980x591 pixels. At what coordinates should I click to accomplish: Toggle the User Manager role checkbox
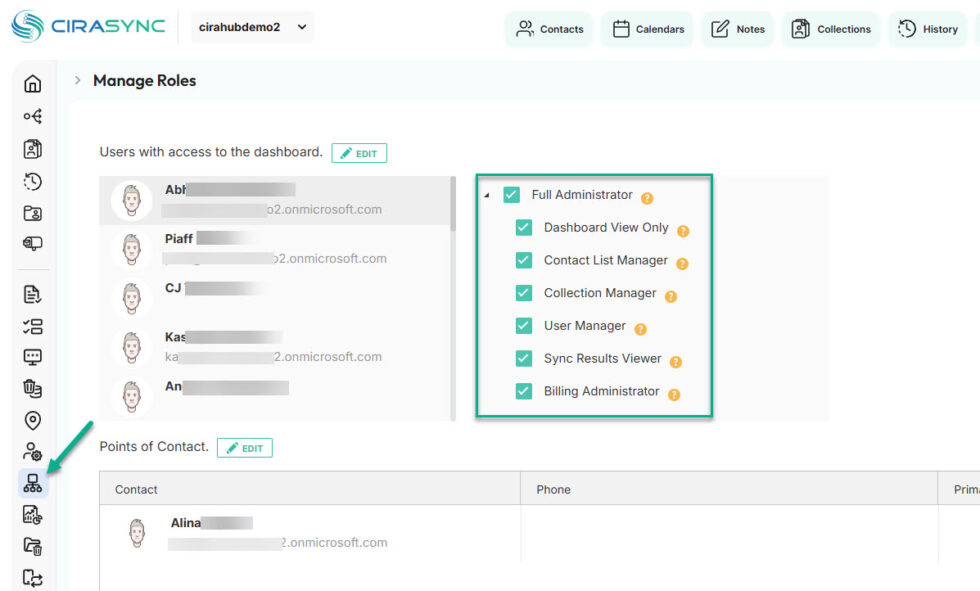[524, 326]
